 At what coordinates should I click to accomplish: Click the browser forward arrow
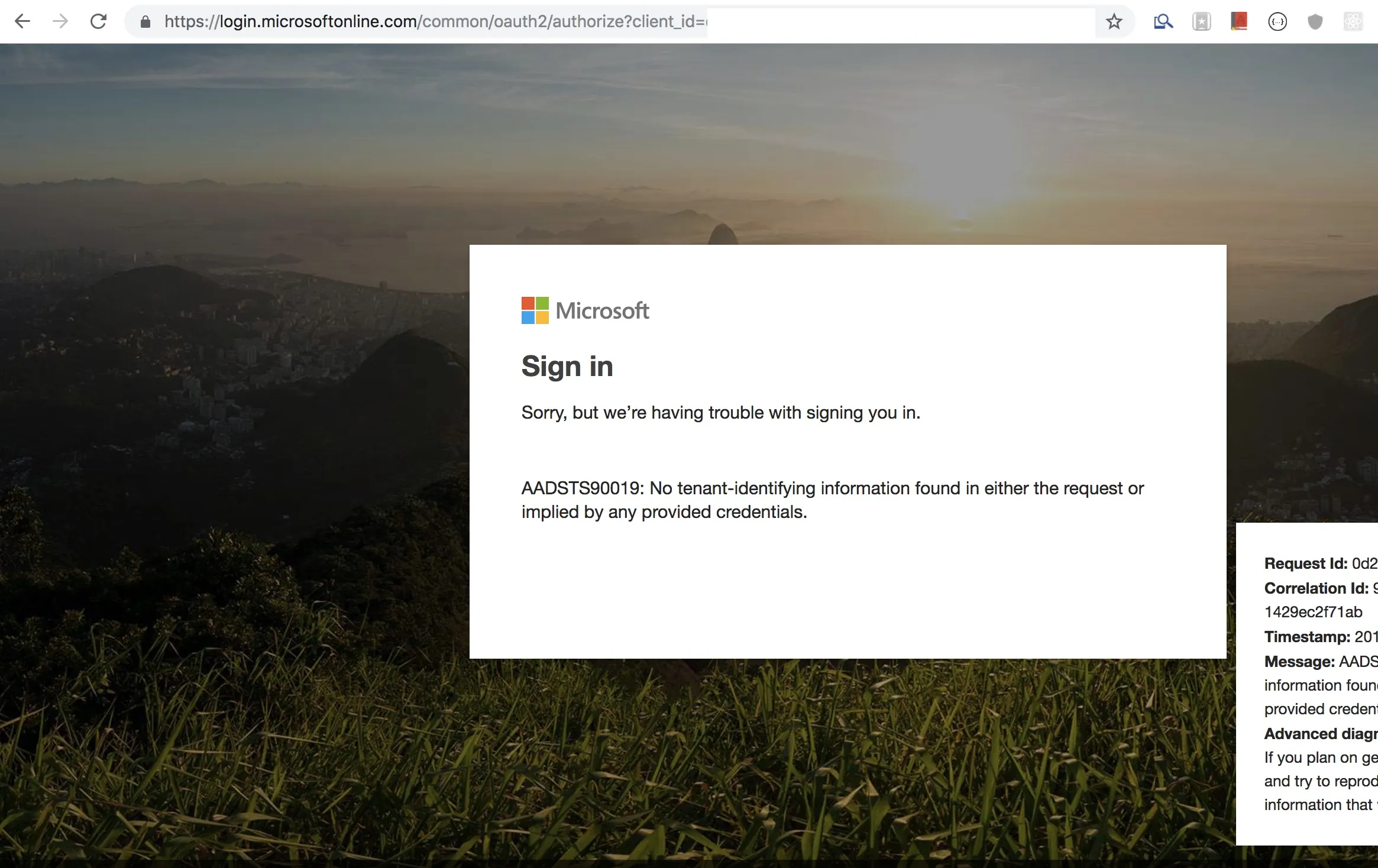click(60, 22)
